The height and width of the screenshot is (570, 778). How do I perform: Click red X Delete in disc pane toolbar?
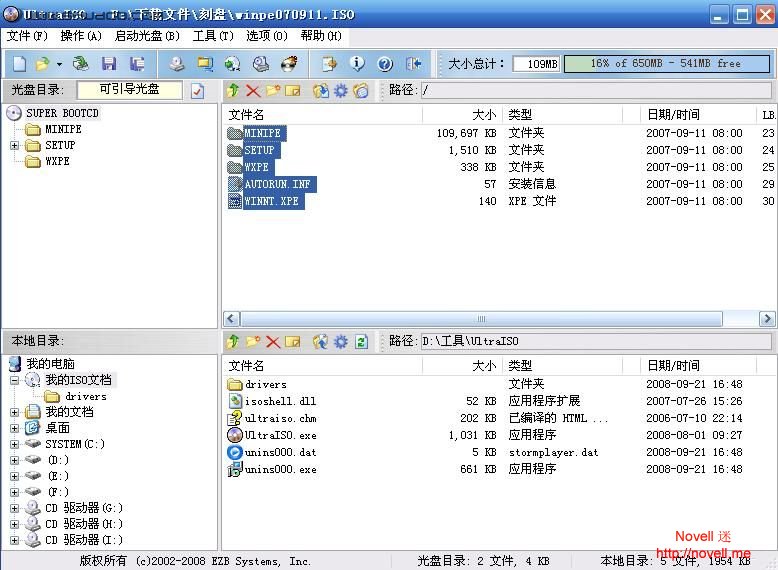pyautogui.click(x=253, y=90)
